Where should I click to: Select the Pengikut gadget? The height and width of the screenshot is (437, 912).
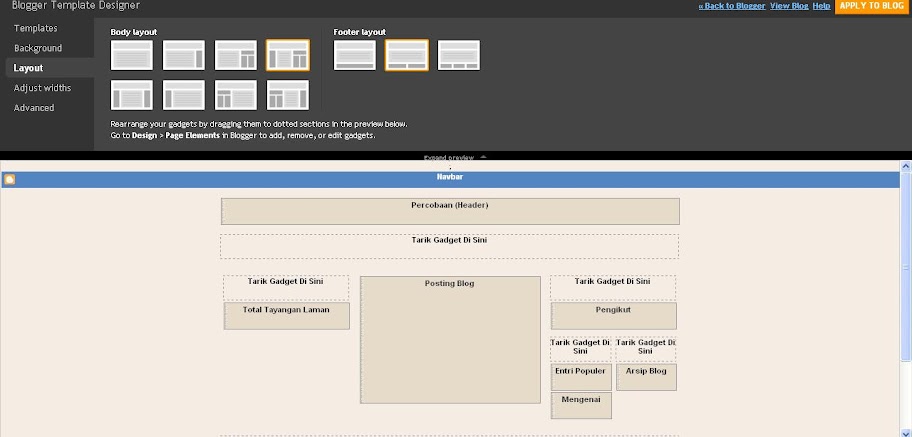point(614,316)
